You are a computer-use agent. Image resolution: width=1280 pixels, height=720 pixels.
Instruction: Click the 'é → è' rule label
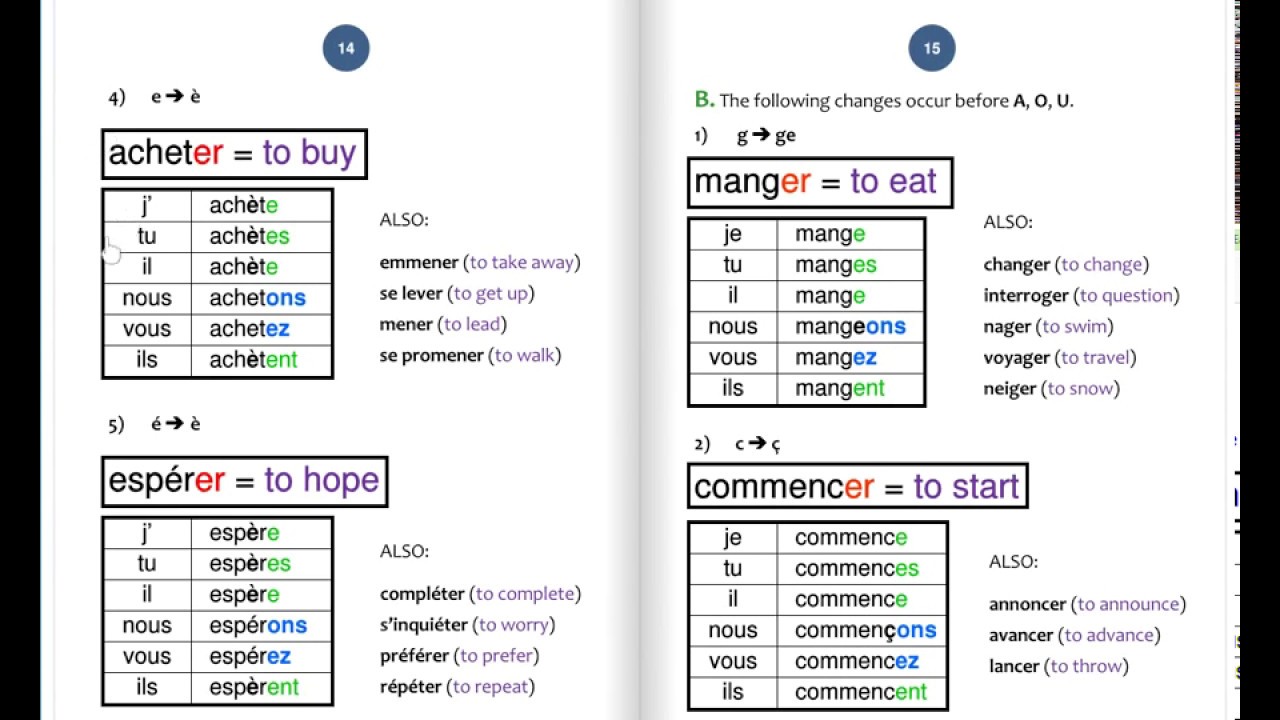(176, 424)
